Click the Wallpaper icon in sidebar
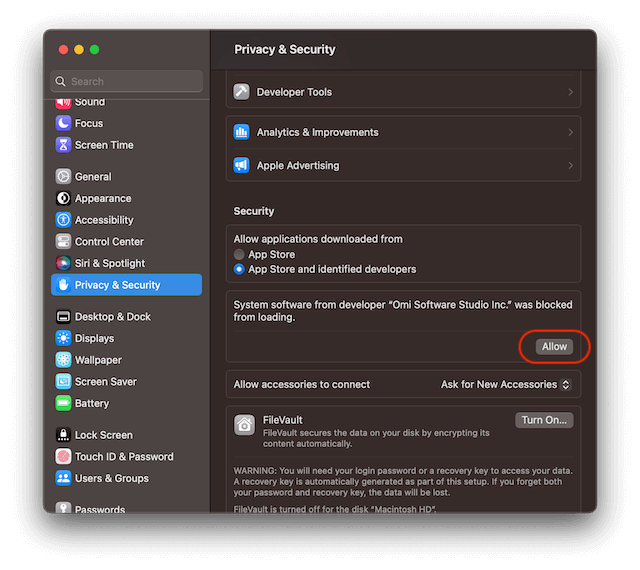 pyautogui.click(x=64, y=360)
